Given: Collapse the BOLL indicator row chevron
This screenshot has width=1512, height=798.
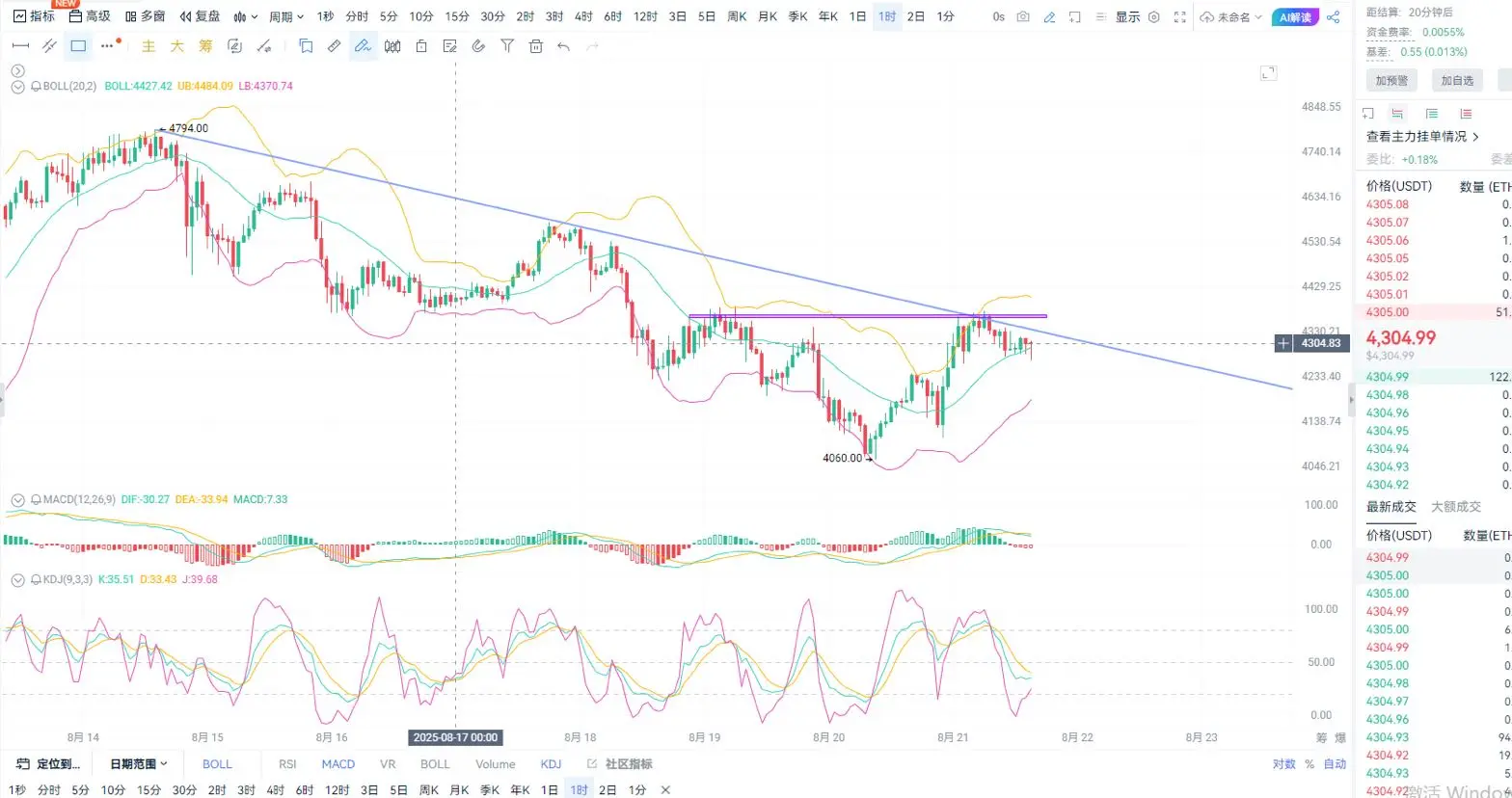Looking at the screenshot, I should point(18,86).
